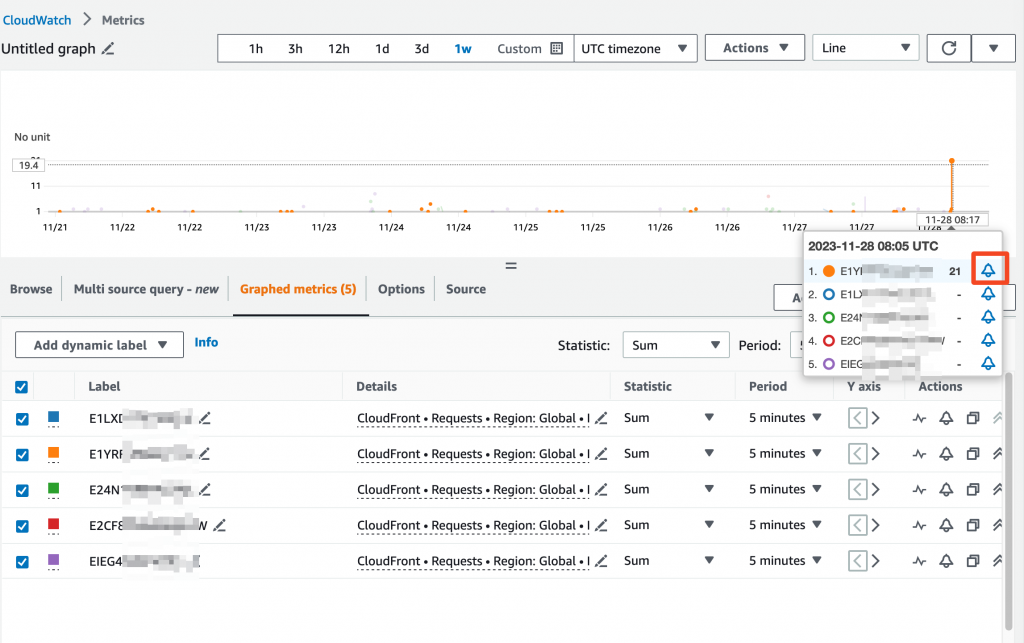Open the Info link
This screenshot has height=643, width=1024.
tap(206, 342)
